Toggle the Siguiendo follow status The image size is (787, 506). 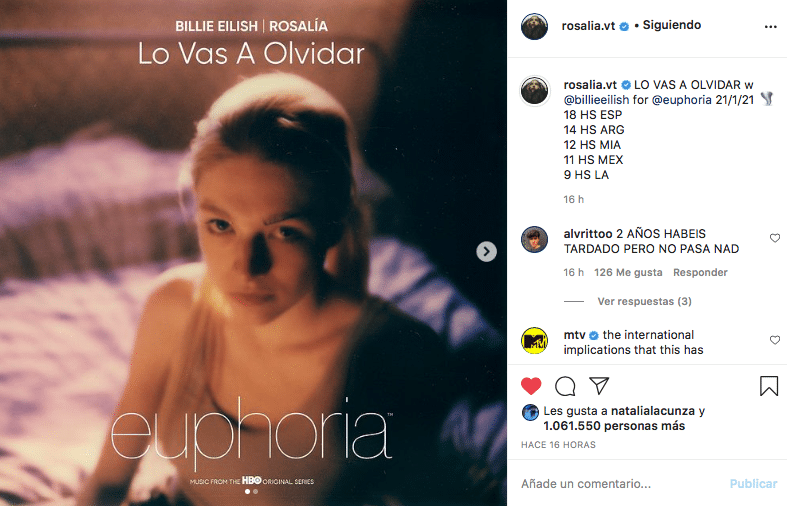pyautogui.click(x=672, y=25)
